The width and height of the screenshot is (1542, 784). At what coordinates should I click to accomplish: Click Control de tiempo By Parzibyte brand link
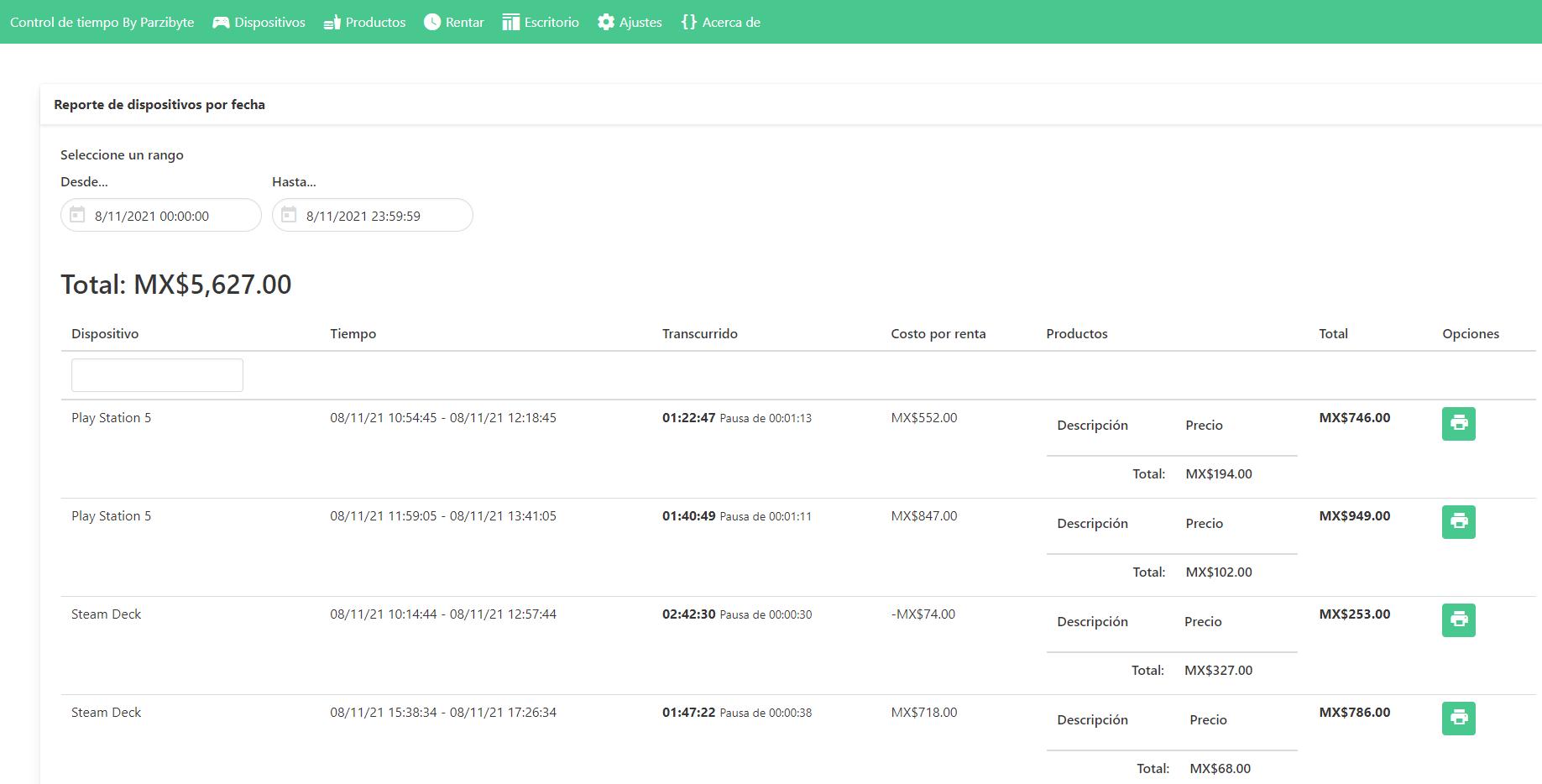point(102,23)
